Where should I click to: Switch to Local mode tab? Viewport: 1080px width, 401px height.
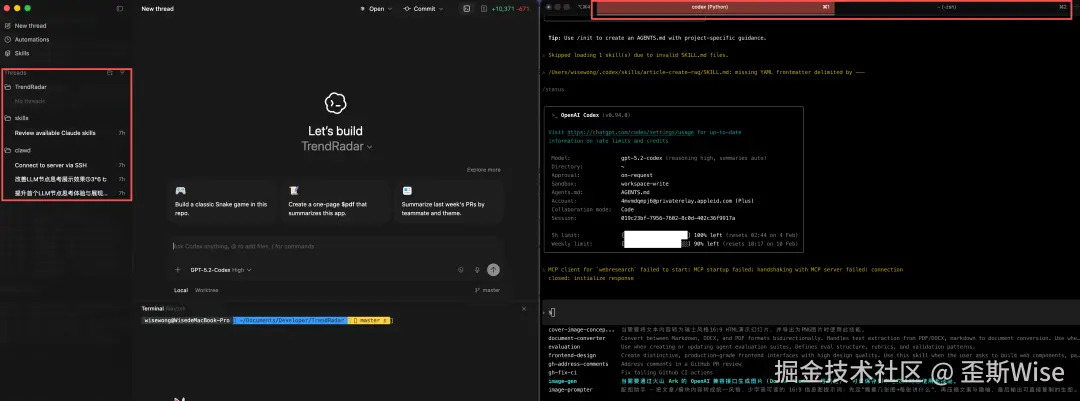180,290
